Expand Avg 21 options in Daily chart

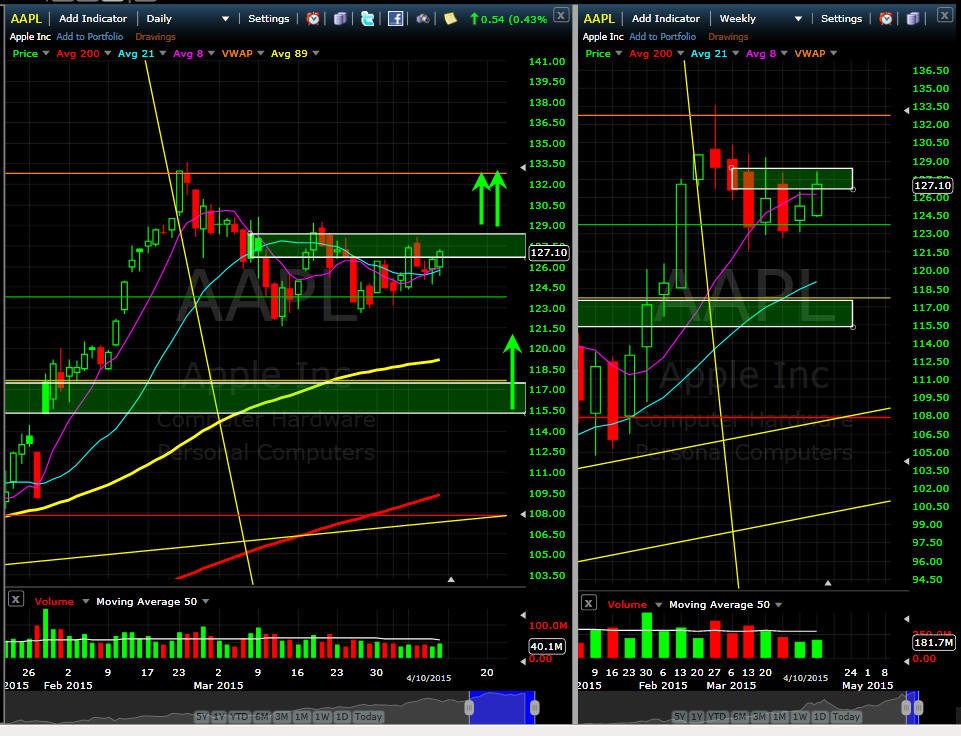(162, 53)
